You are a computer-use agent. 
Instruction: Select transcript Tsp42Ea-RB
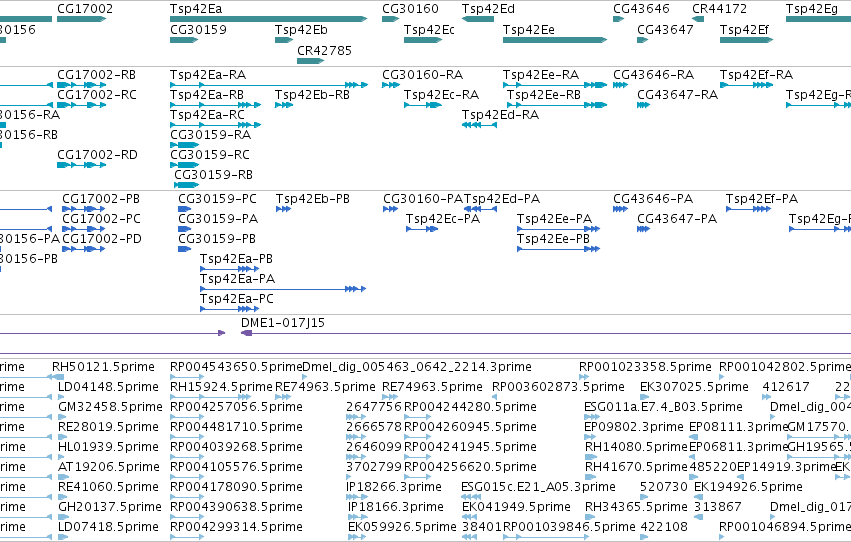click(207, 94)
